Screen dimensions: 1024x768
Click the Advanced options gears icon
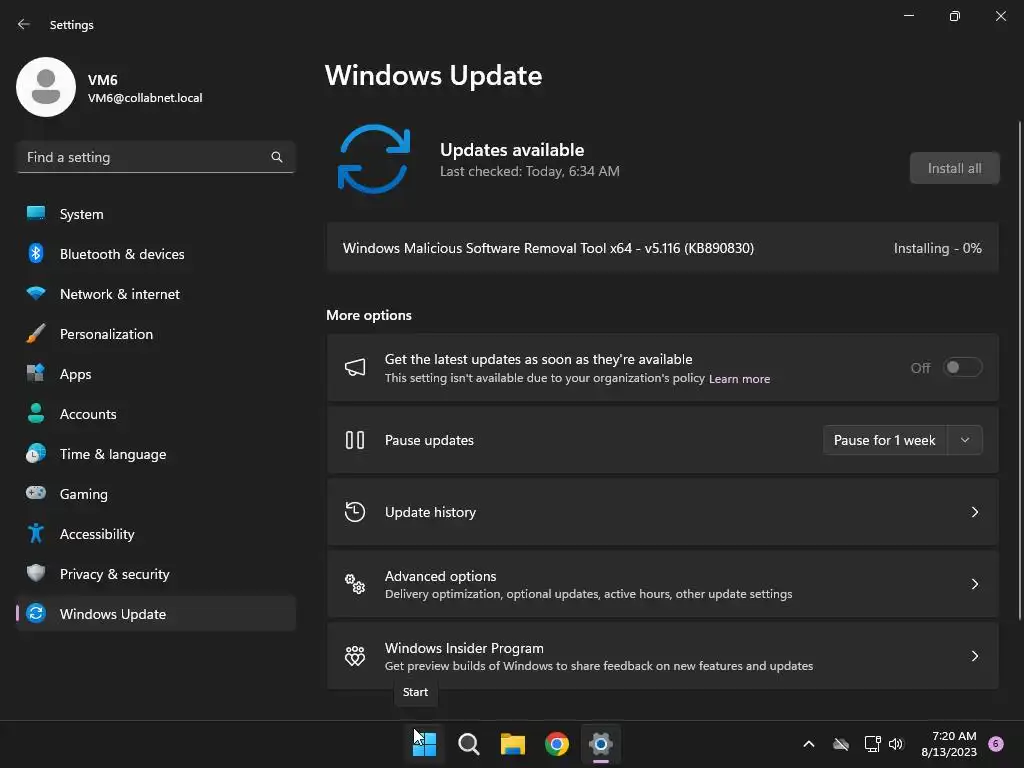coord(355,584)
